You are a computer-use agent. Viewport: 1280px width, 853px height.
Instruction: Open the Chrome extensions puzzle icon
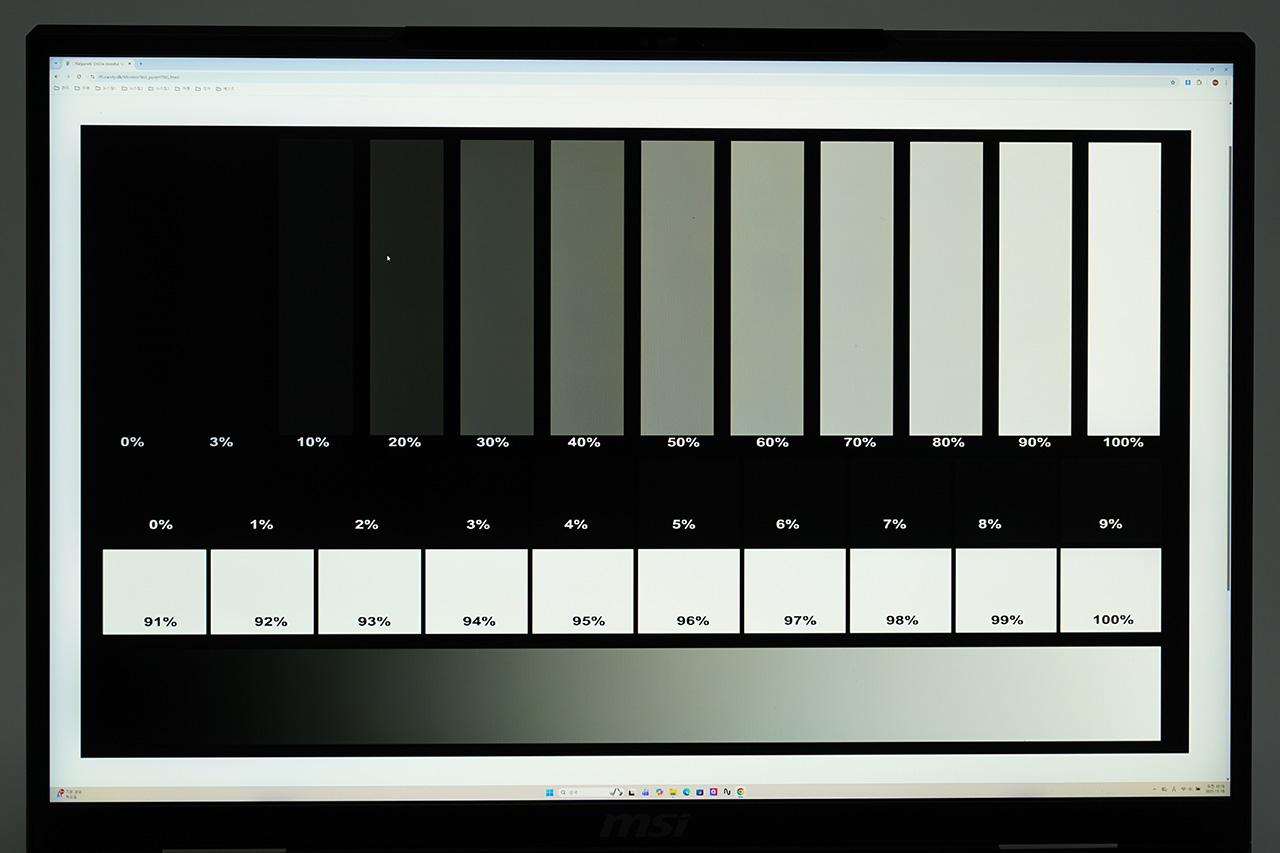coord(1199,82)
